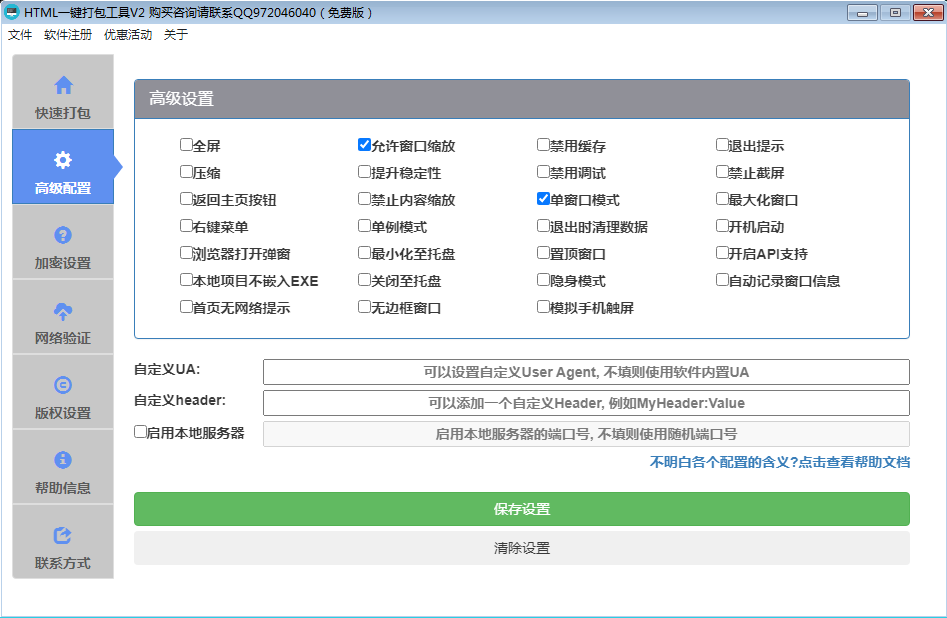Screen dimensions: 947x618
Task: Open 加密设置 question mark icon
Action: [63, 235]
